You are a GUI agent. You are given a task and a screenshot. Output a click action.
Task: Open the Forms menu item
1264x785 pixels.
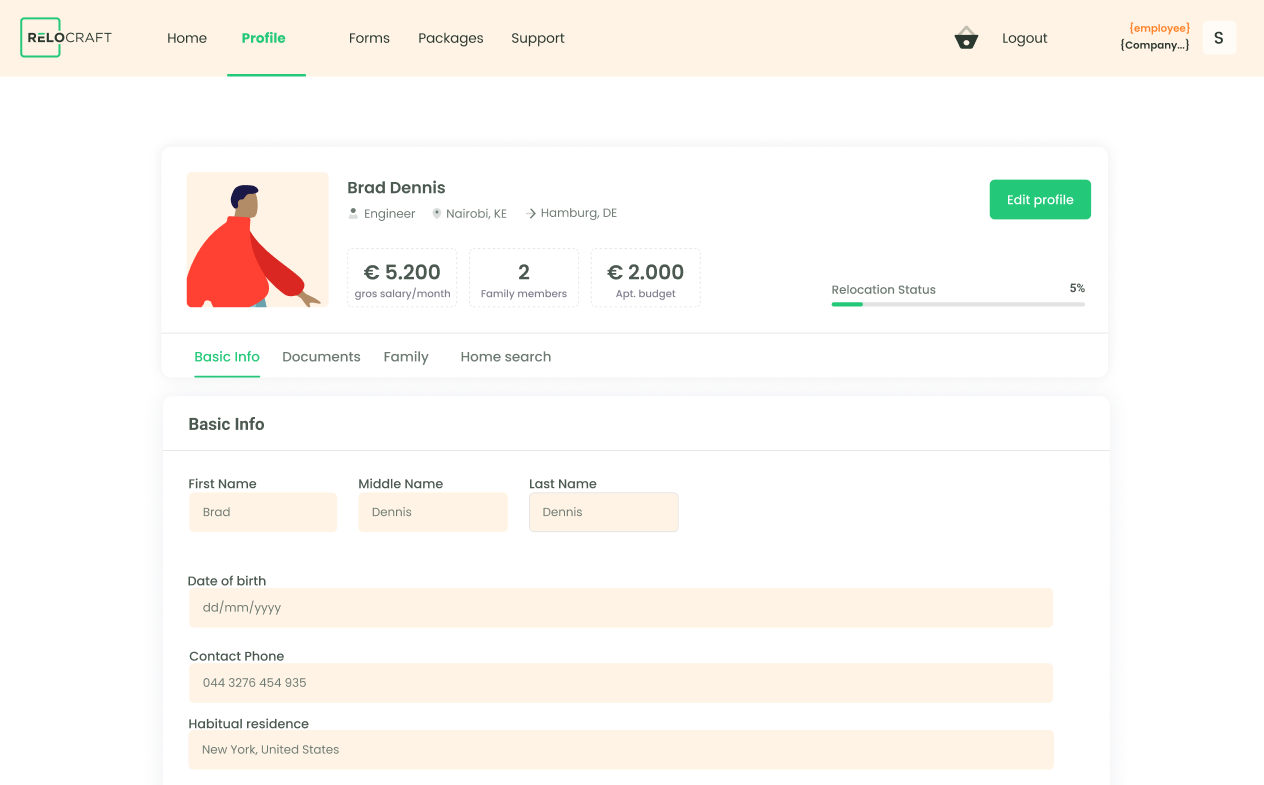369,38
